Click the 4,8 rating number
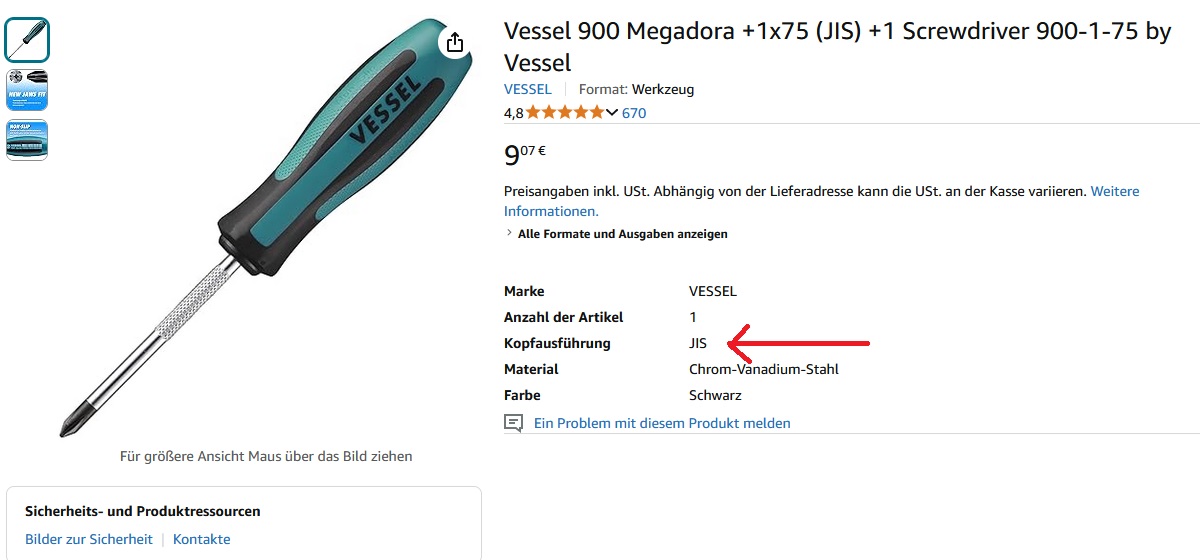The height and width of the screenshot is (560, 1202). tap(513, 113)
